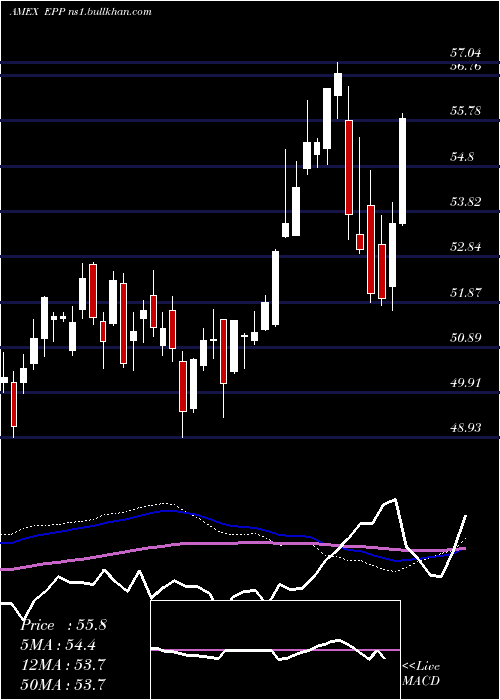Click the Live MACD inset chart

coord(275,650)
